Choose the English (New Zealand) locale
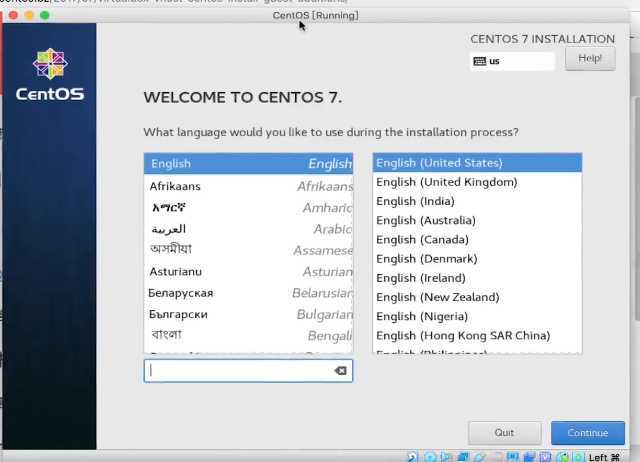This screenshot has width=640, height=462. click(477, 297)
